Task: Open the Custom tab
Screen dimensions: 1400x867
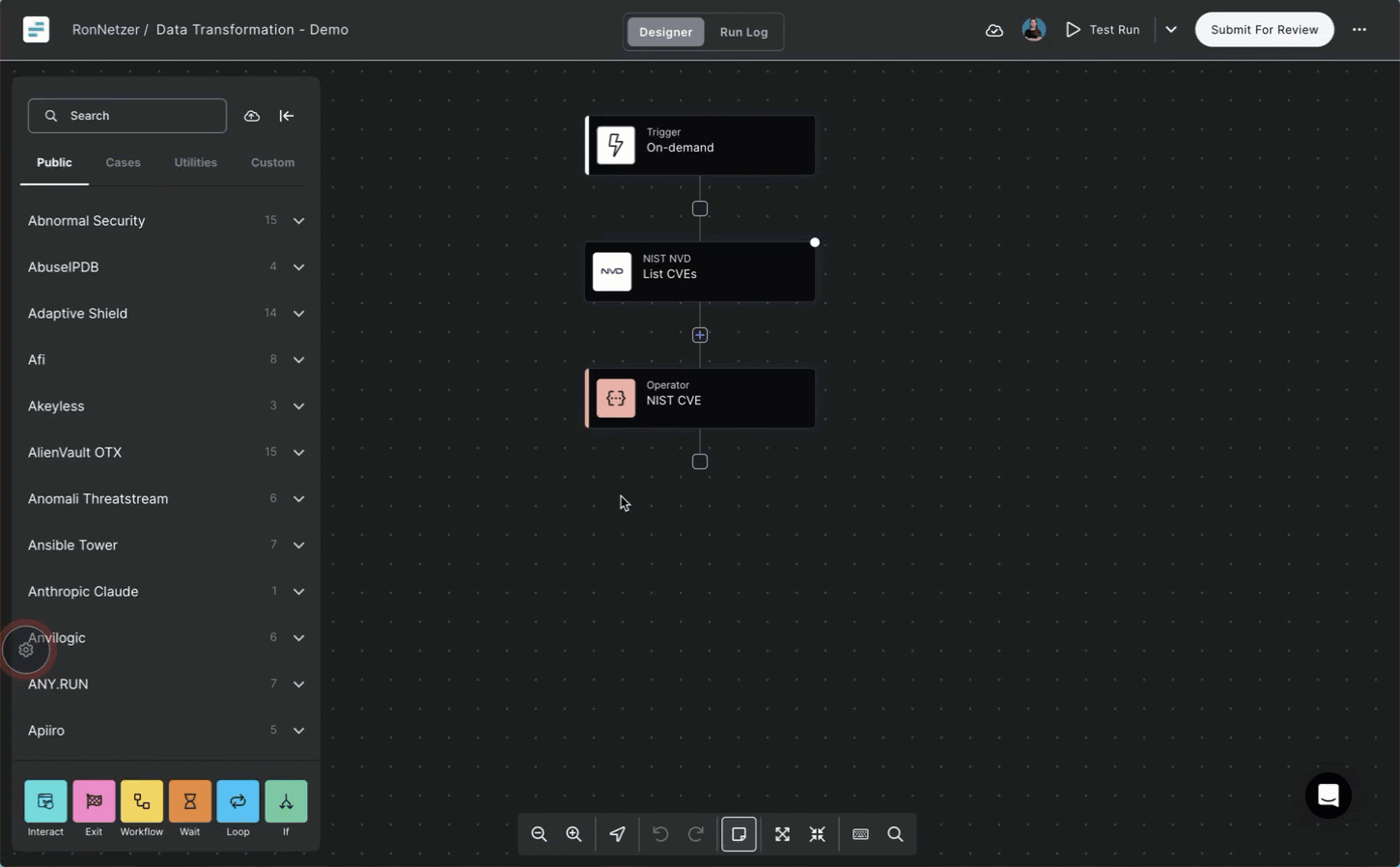Action: (272, 162)
